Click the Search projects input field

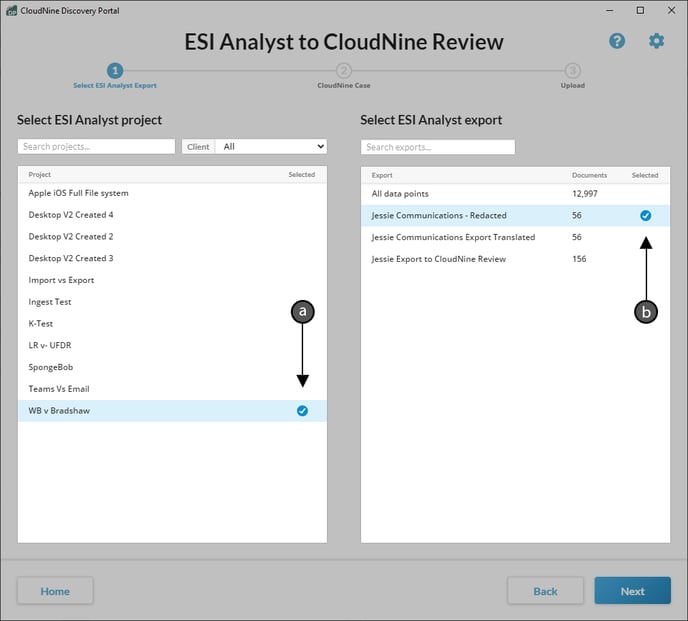pos(97,147)
